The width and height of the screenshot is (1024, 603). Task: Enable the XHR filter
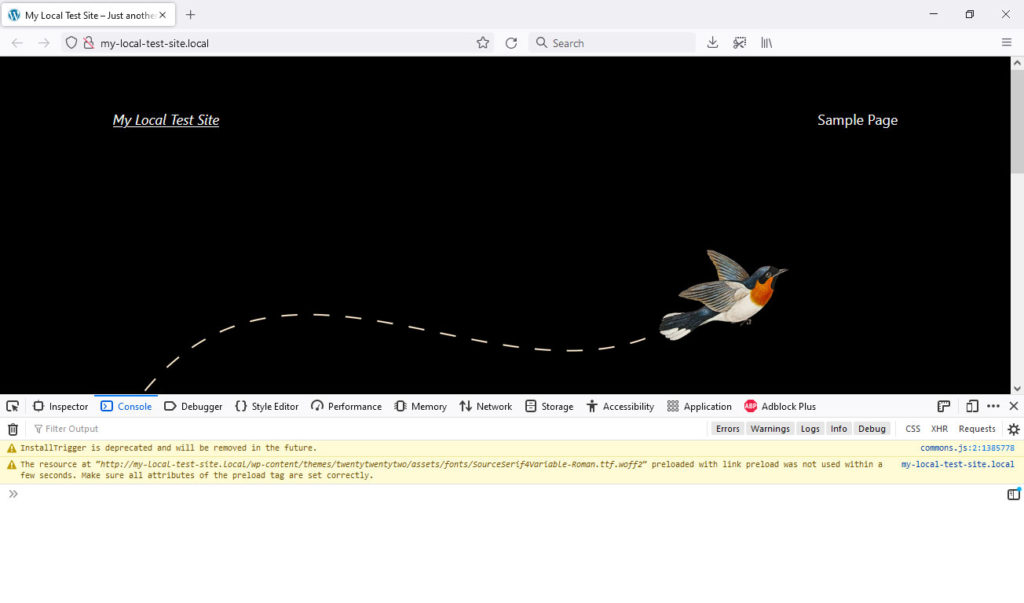point(939,429)
